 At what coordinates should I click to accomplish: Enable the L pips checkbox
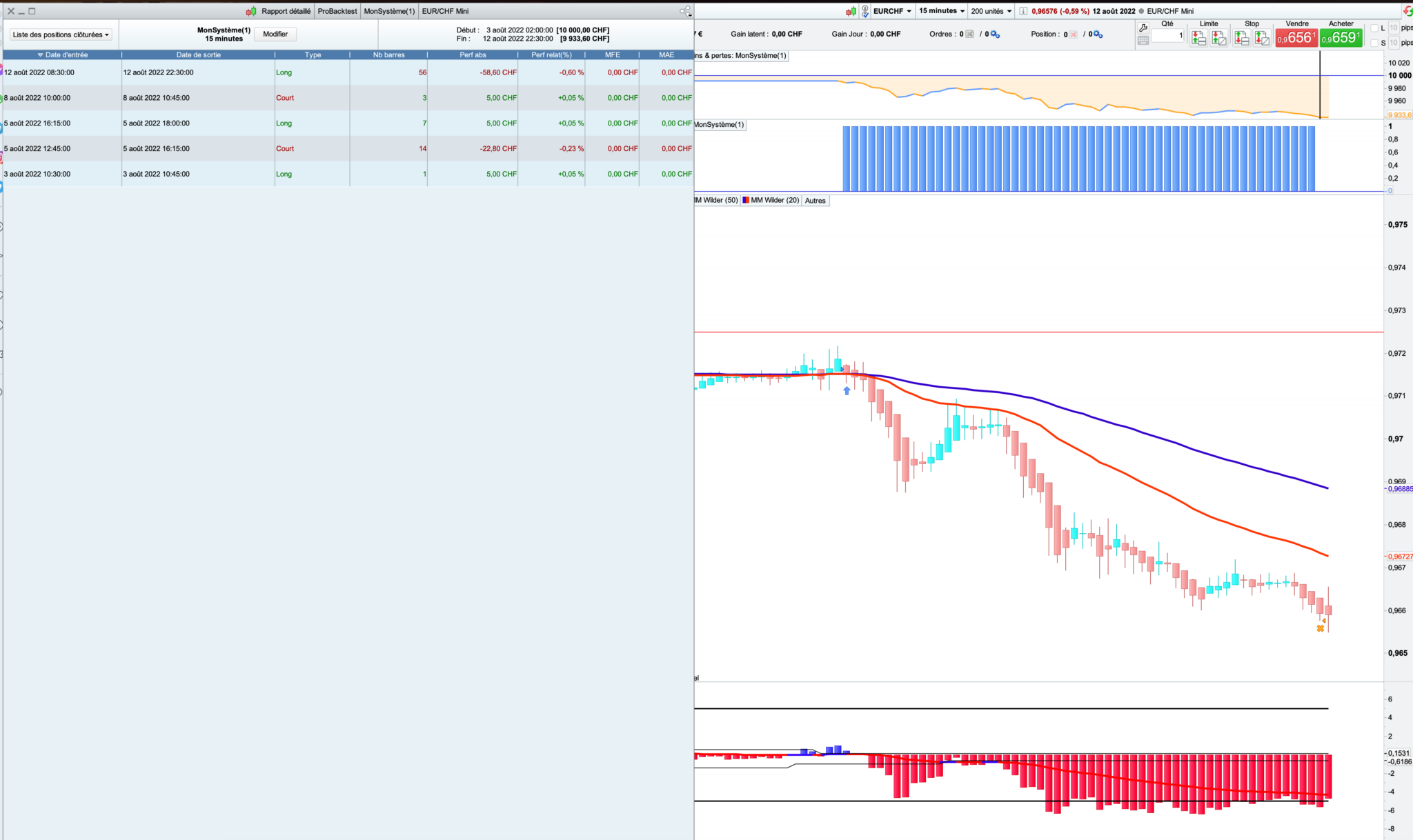[1374, 28]
